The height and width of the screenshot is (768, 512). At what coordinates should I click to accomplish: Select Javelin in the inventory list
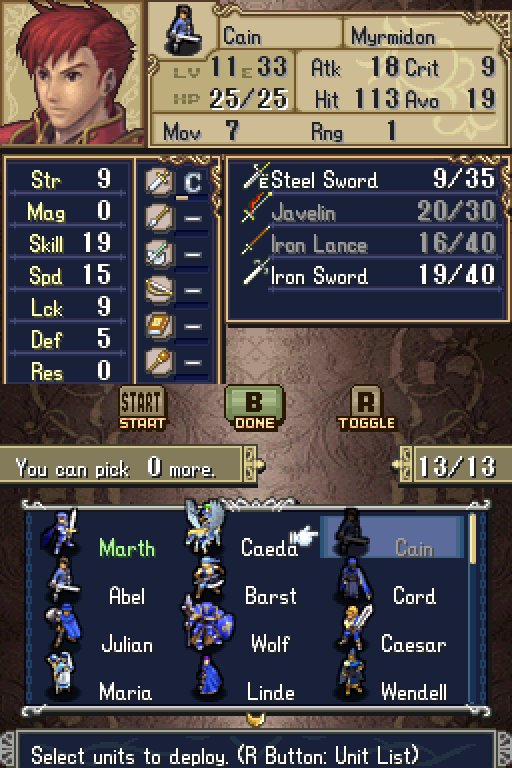(x=367, y=212)
